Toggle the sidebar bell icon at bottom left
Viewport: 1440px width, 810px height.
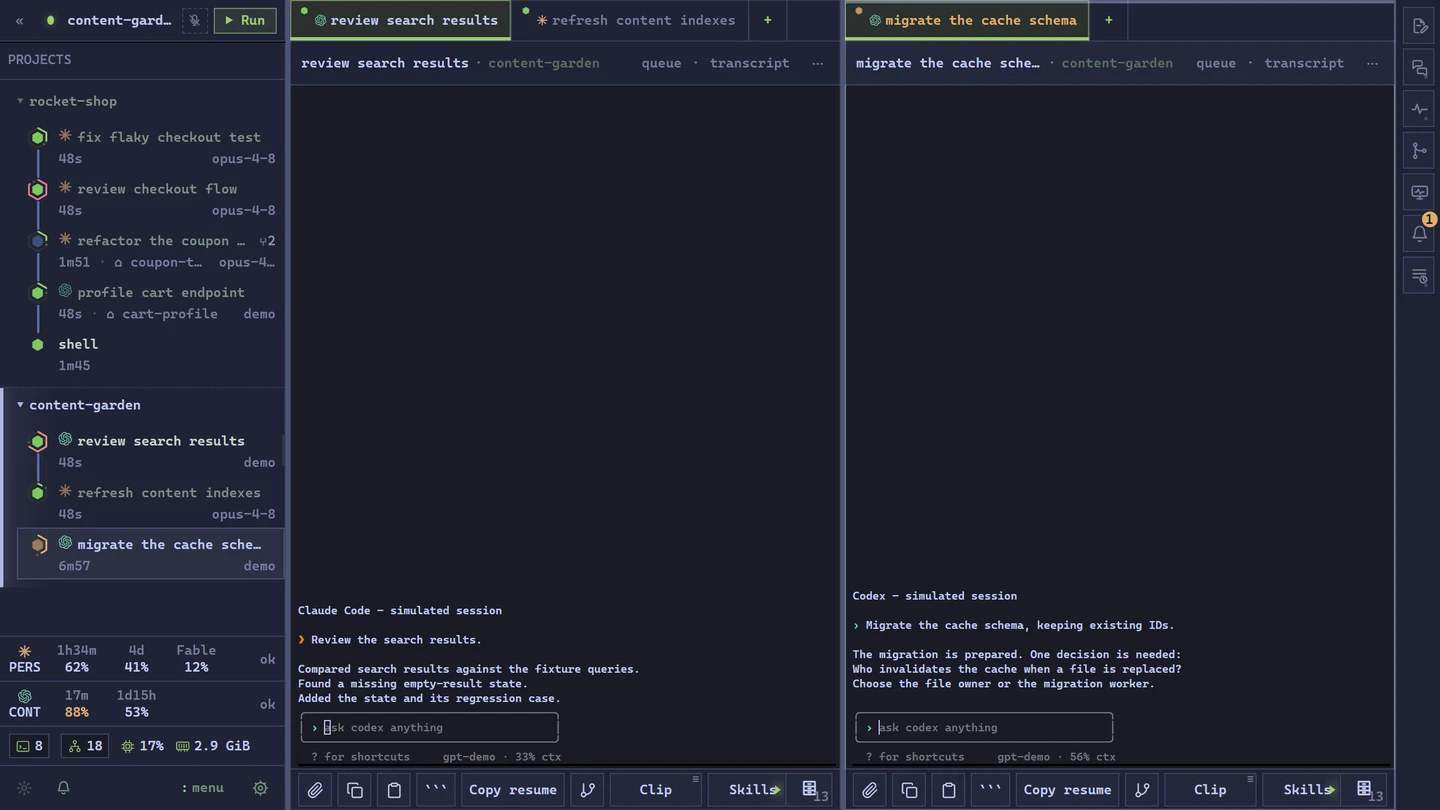click(x=63, y=788)
